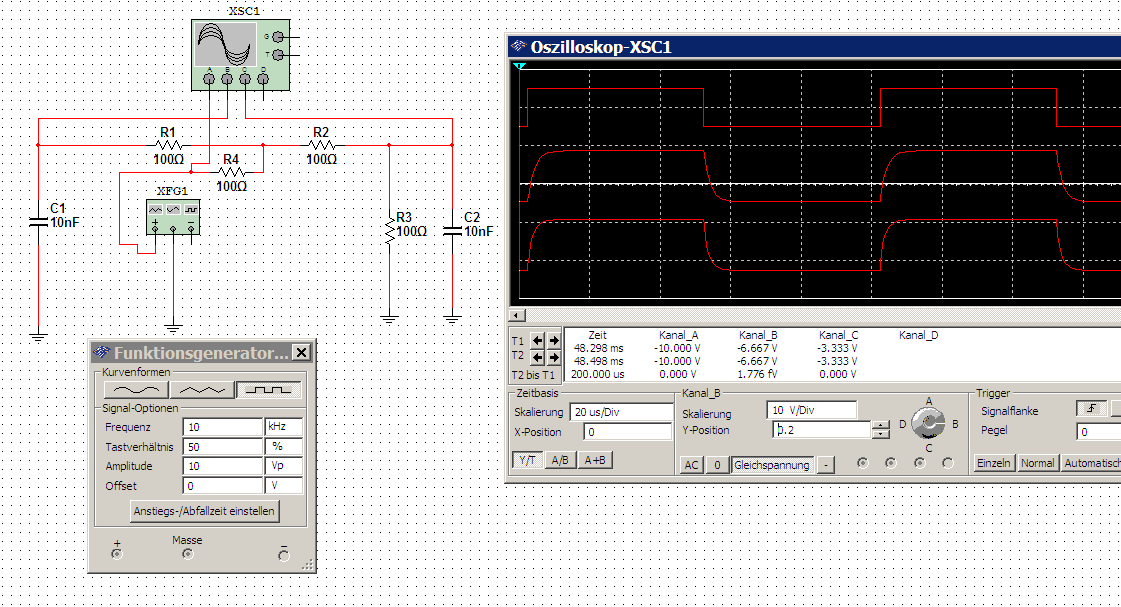Screen dimensions: 1121x607
Task: Select the triangle waveform button in Funktionsgenerator
Action: point(202,390)
